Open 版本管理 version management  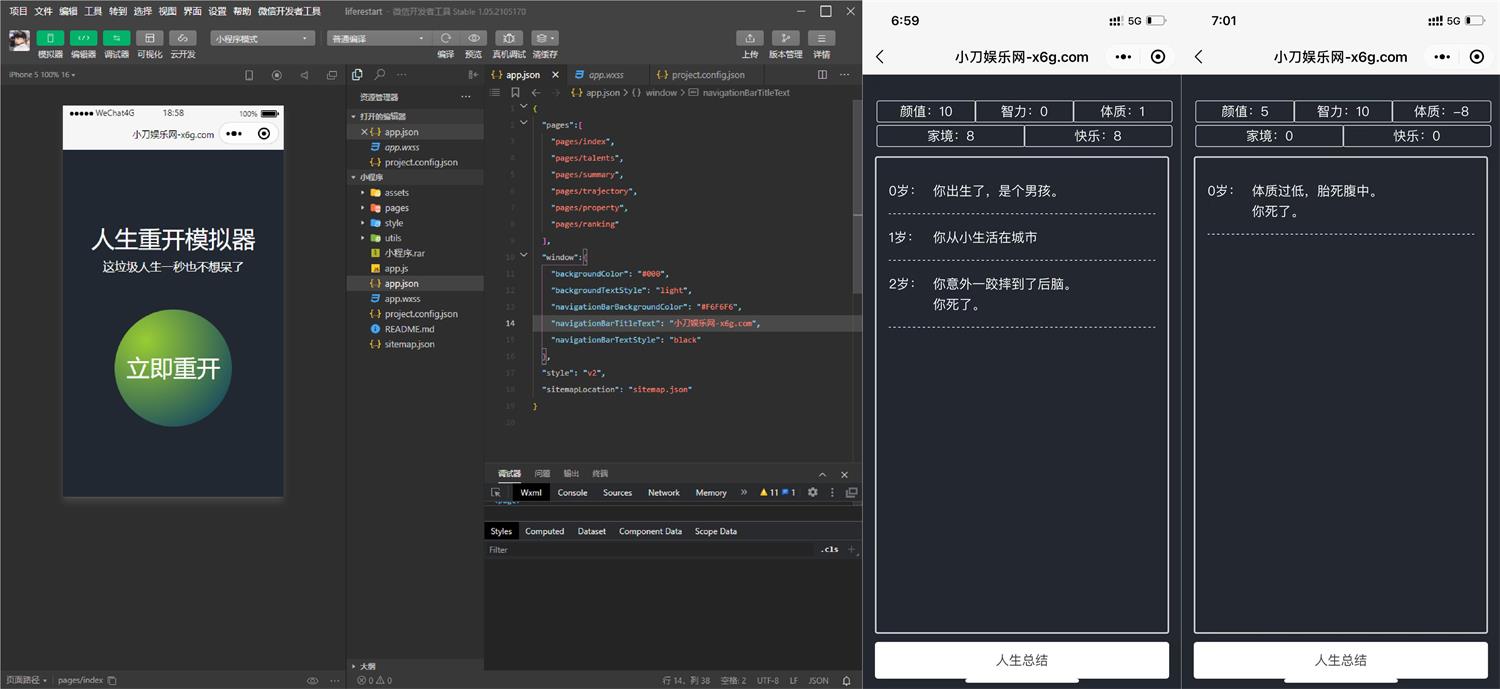point(788,37)
